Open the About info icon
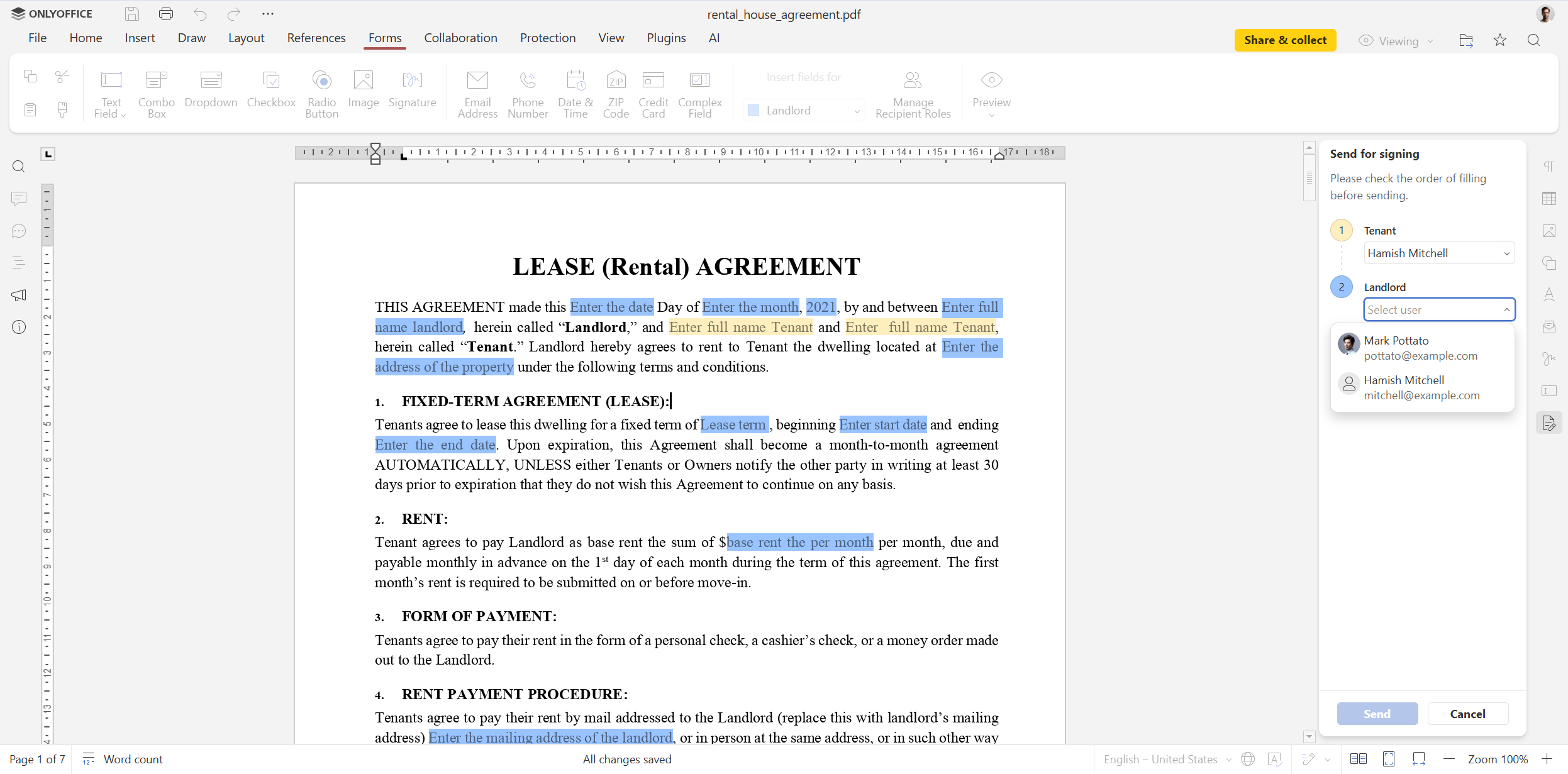Viewport: 1568px width, 774px height. pos(19,327)
